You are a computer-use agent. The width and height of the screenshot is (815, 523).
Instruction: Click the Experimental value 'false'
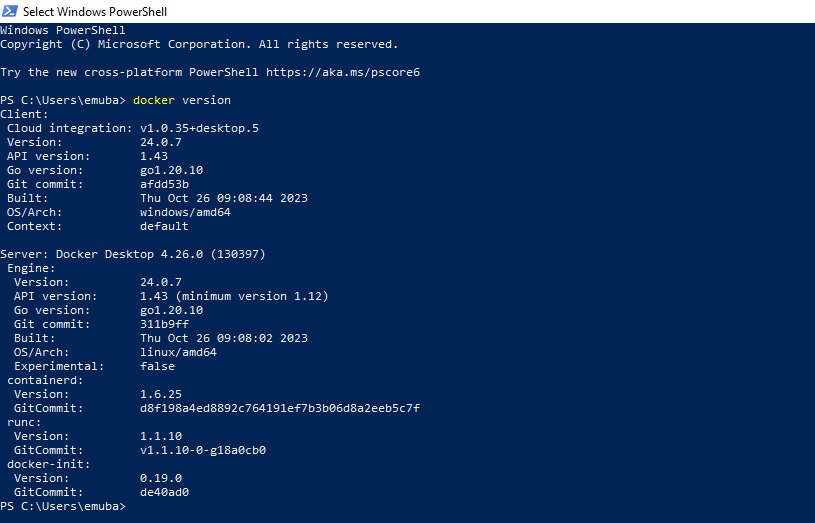tap(157, 367)
